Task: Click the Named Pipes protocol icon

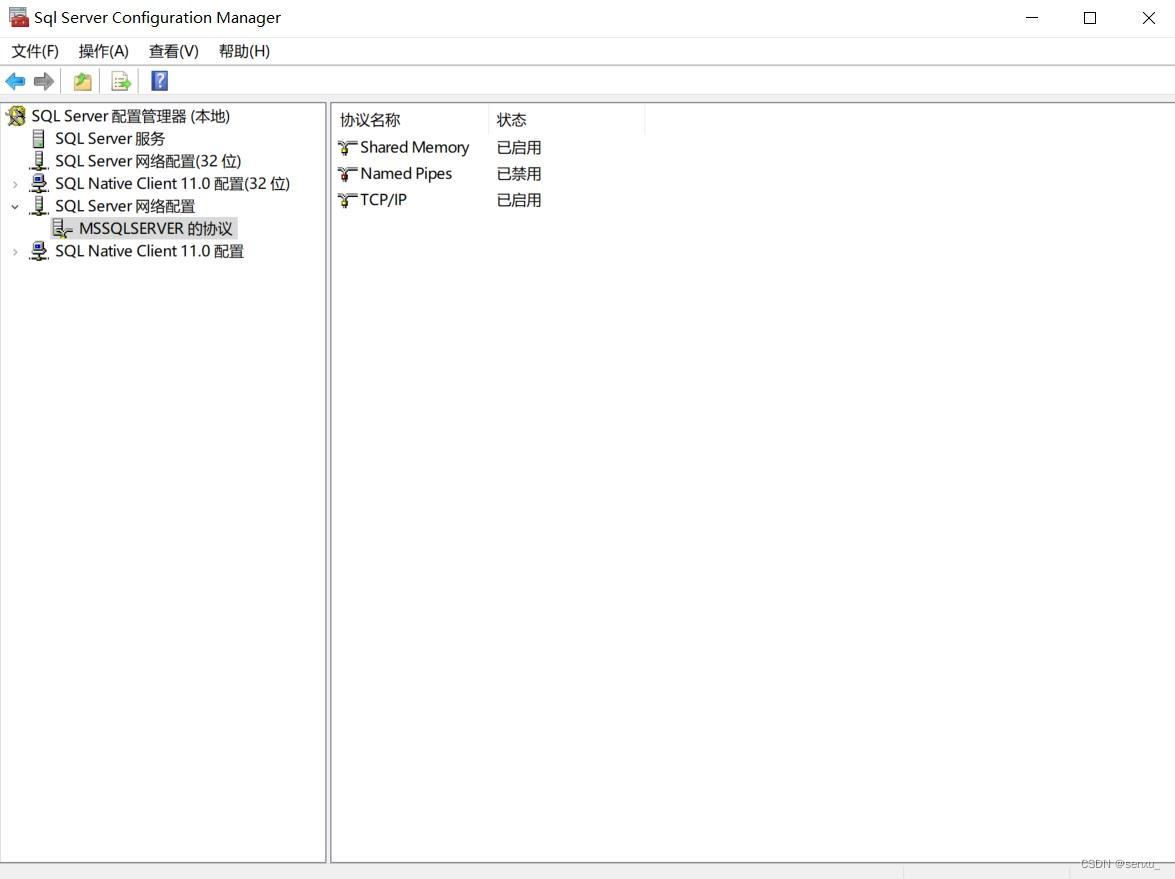Action: pos(347,174)
